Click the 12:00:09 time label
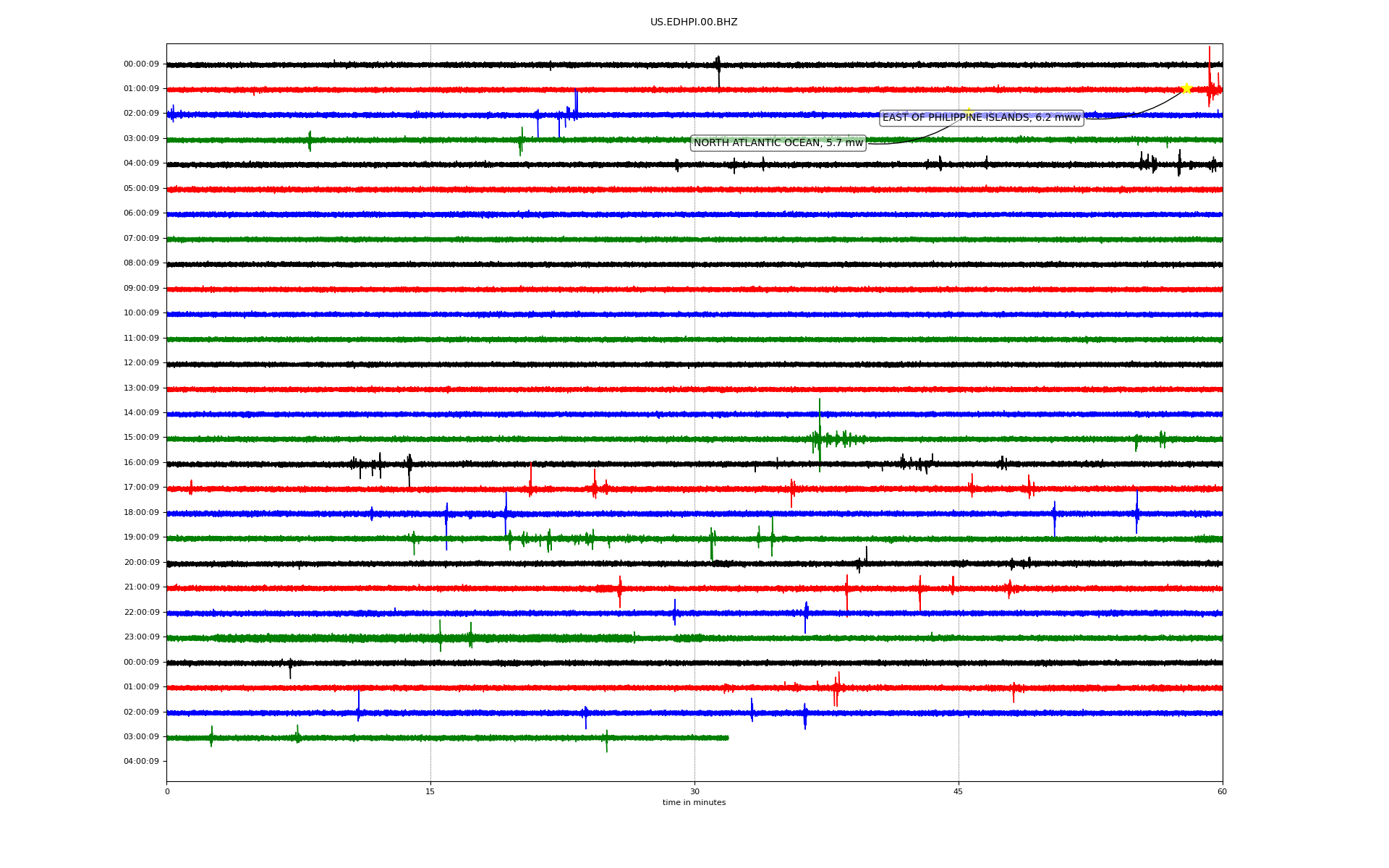Image resolution: width=1389 pixels, height=868 pixels. pyautogui.click(x=141, y=363)
